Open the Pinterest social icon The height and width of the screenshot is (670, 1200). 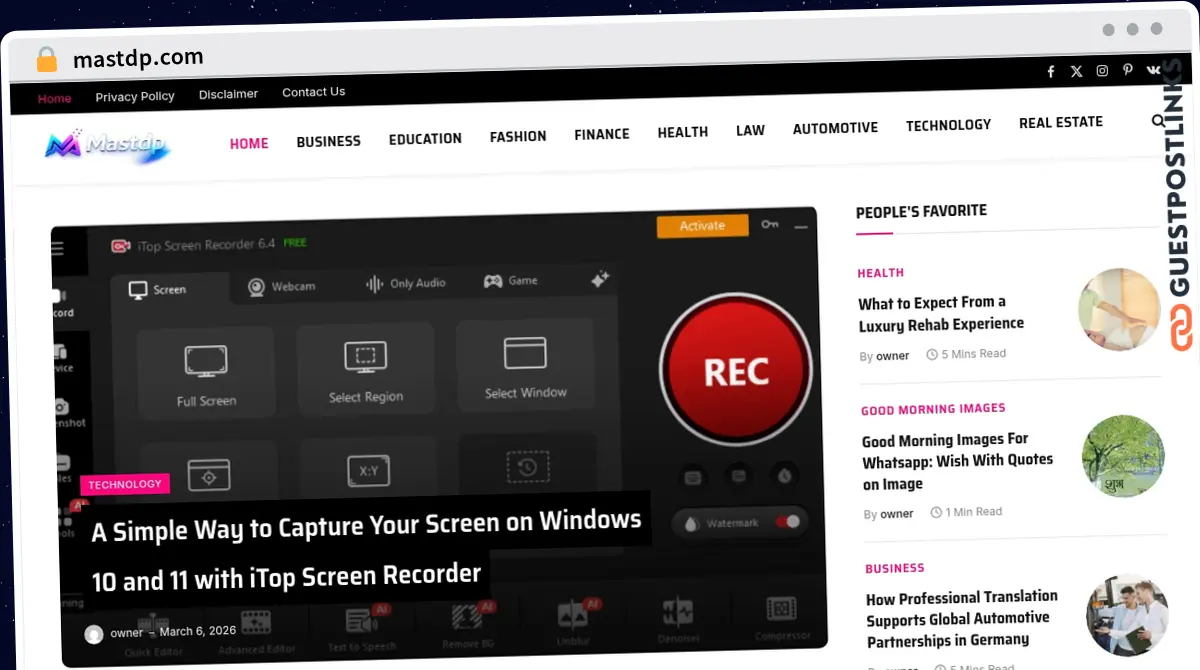1127,70
